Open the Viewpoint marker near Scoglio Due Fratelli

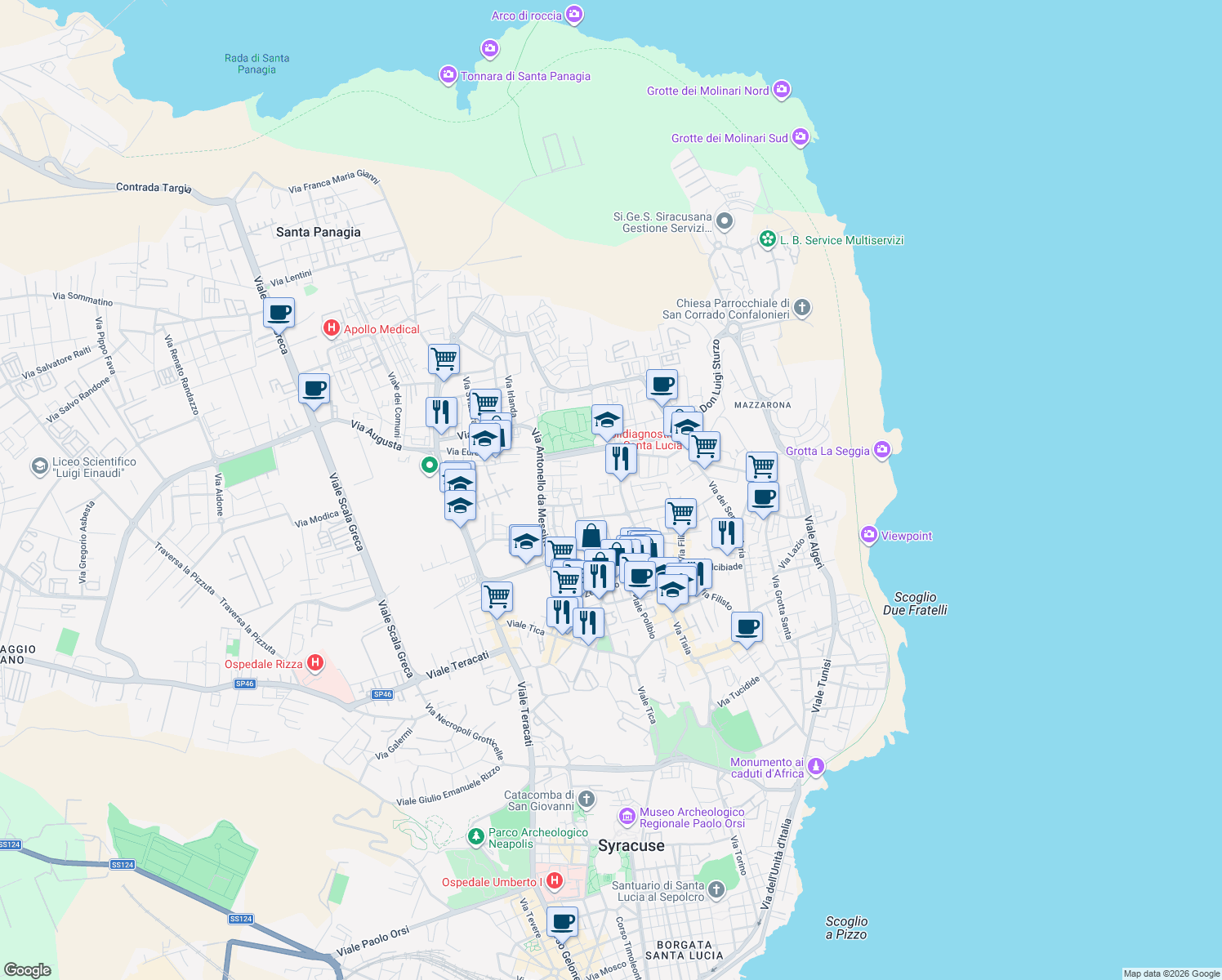(x=867, y=535)
